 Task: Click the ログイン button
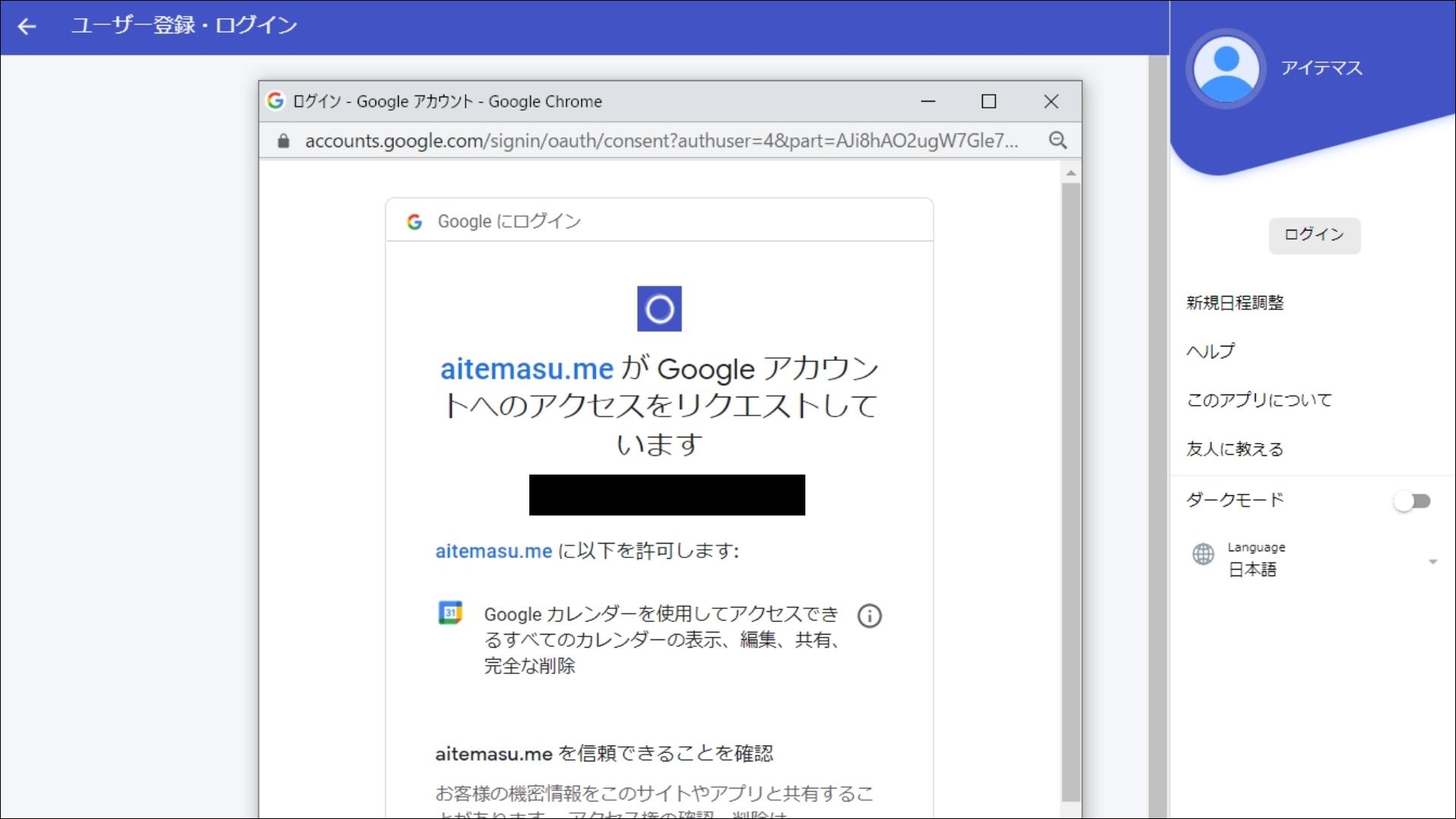click(x=1313, y=235)
